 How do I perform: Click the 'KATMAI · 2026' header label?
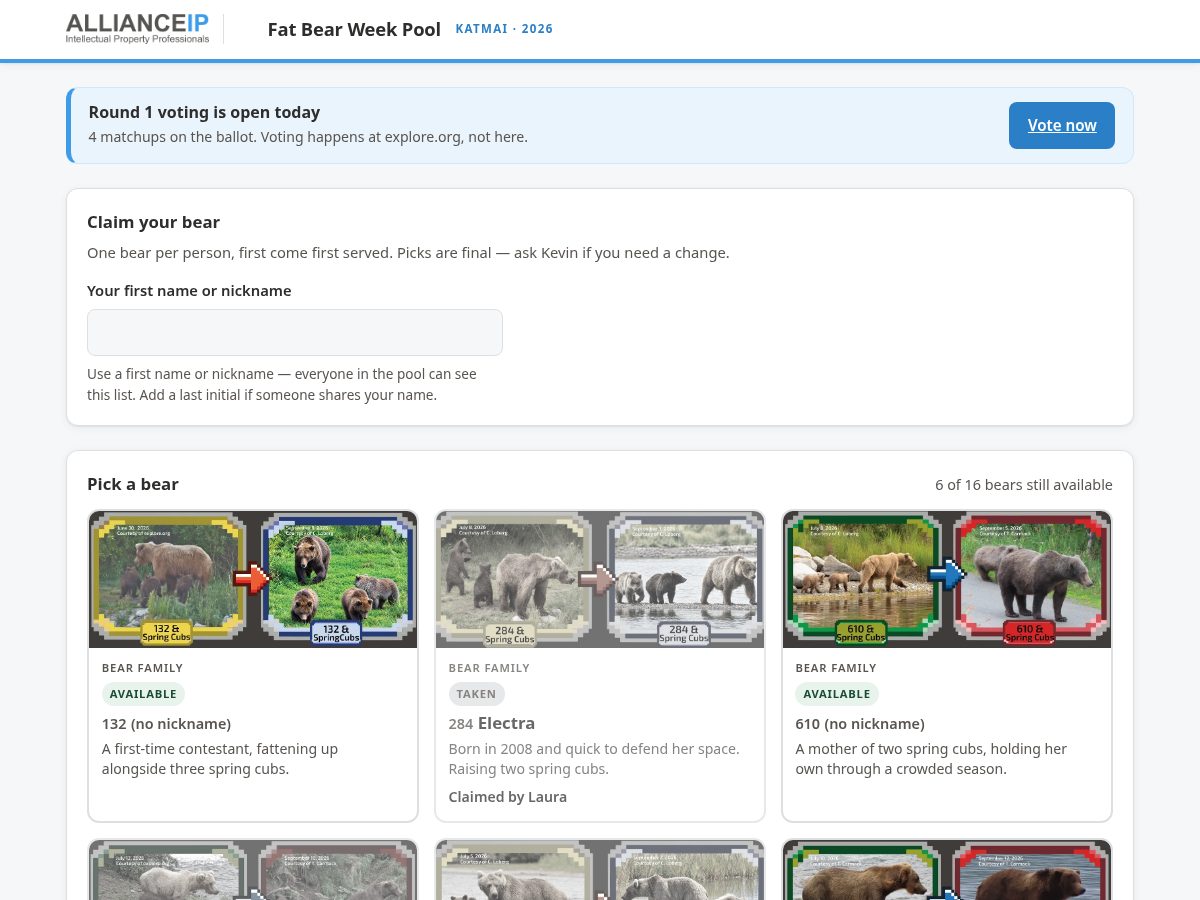(504, 29)
